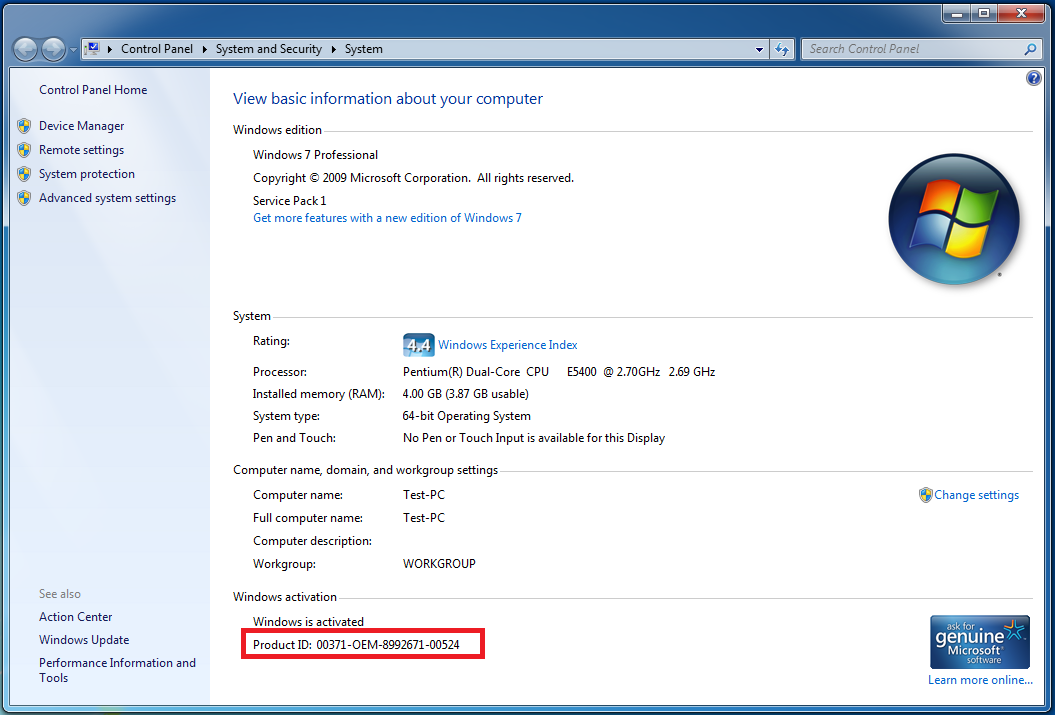Click the forward navigation arrow button
Image resolution: width=1055 pixels, height=715 pixels.
click(x=53, y=48)
